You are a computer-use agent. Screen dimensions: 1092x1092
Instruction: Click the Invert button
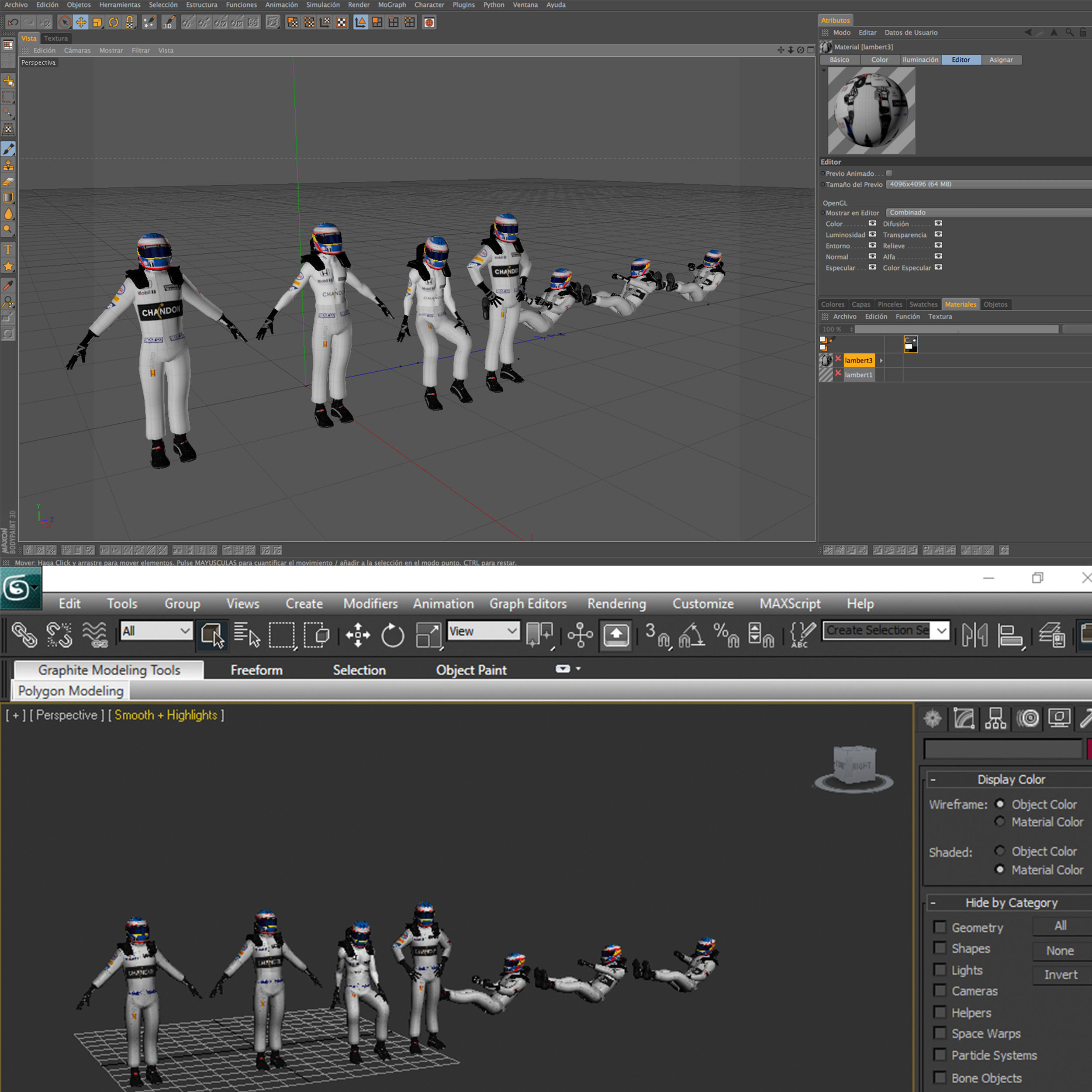point(1061,975)
